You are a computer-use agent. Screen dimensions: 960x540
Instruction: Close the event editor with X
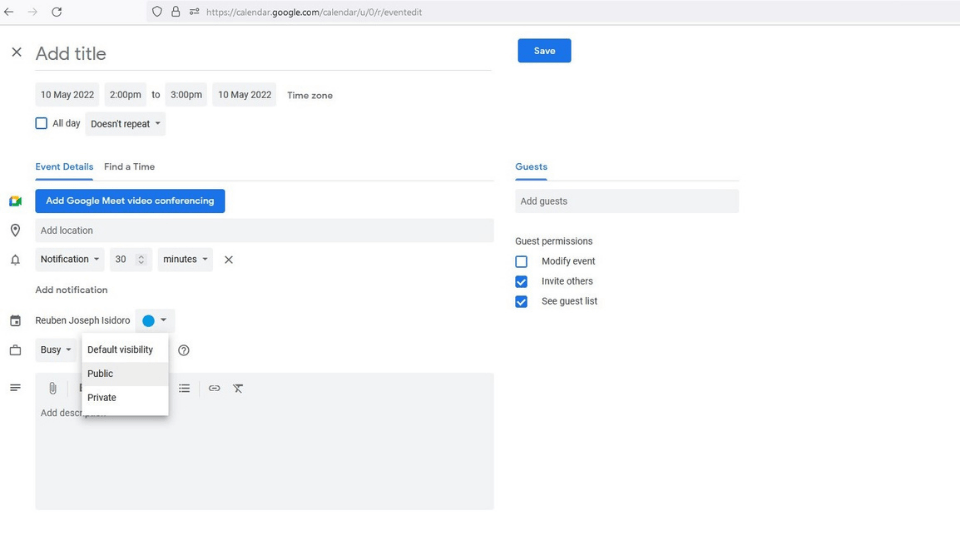(x=17, y=53)
